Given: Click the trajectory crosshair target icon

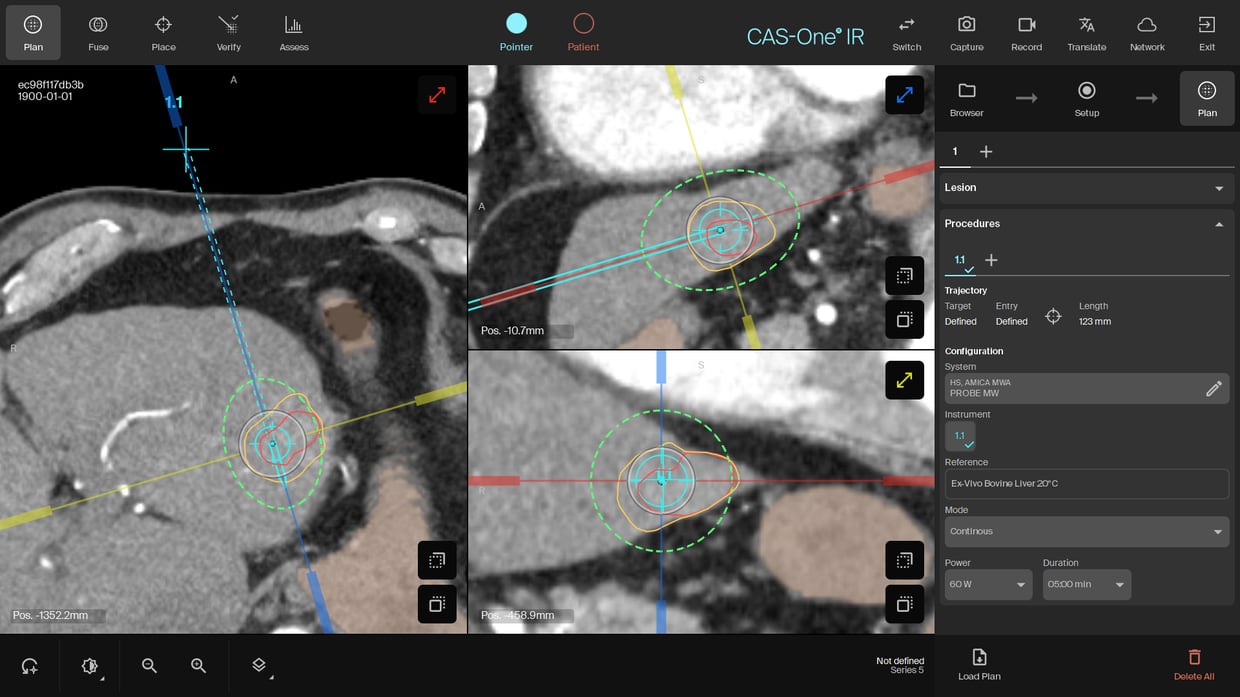Looking at the screenshot, I should click(1053, 316).
